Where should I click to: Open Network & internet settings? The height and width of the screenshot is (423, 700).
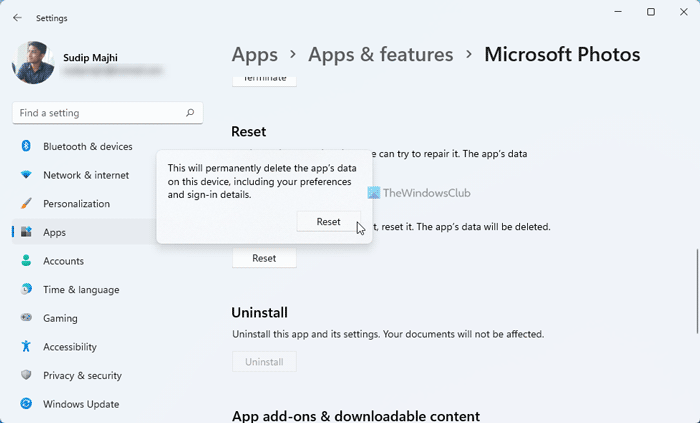click(87, 175)
